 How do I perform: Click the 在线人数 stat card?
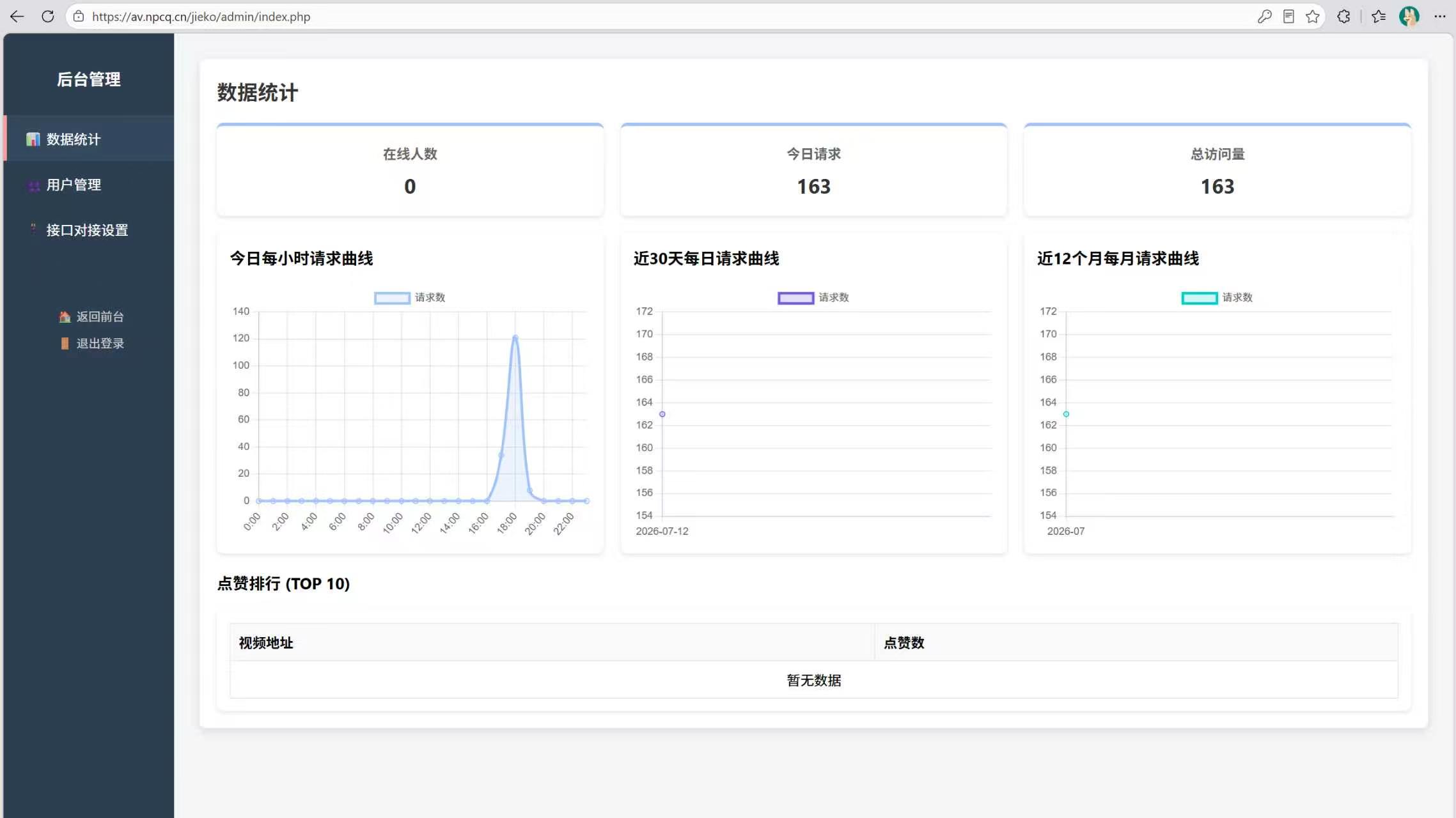[x=410, y=170]
